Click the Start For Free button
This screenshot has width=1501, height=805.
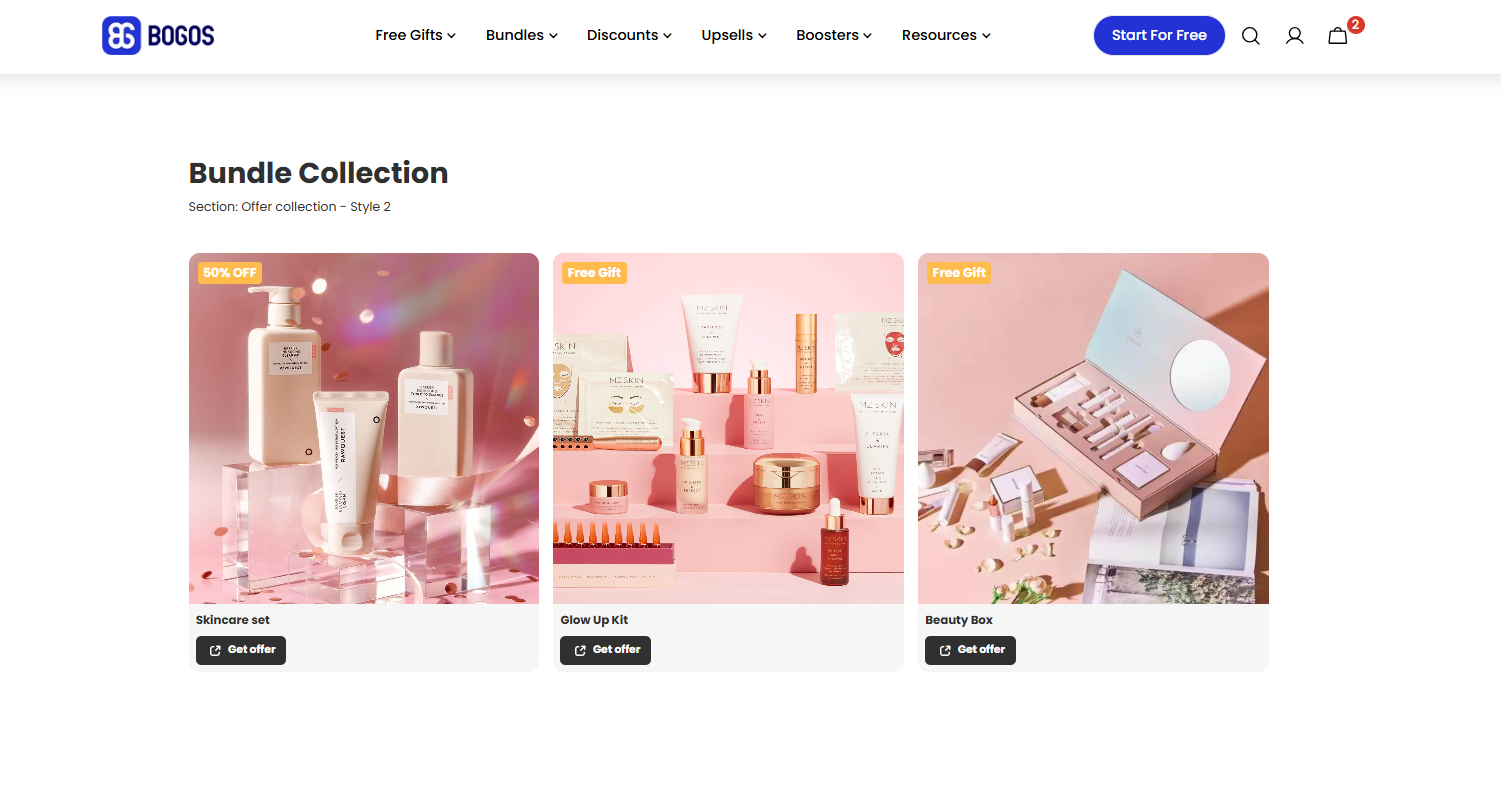(1159, 35)
